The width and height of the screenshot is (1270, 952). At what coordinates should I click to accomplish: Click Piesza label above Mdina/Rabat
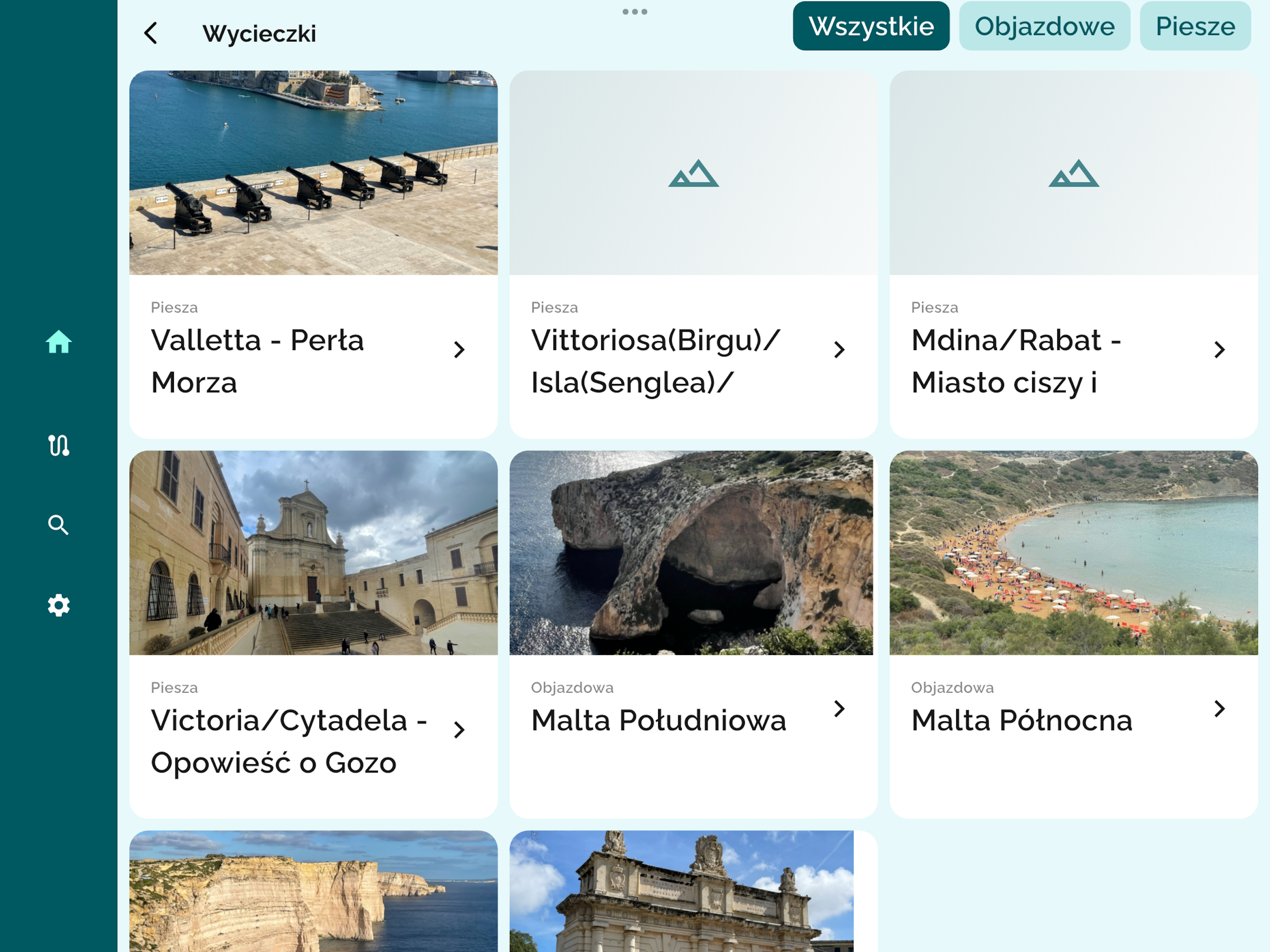(x=935, y=308)
